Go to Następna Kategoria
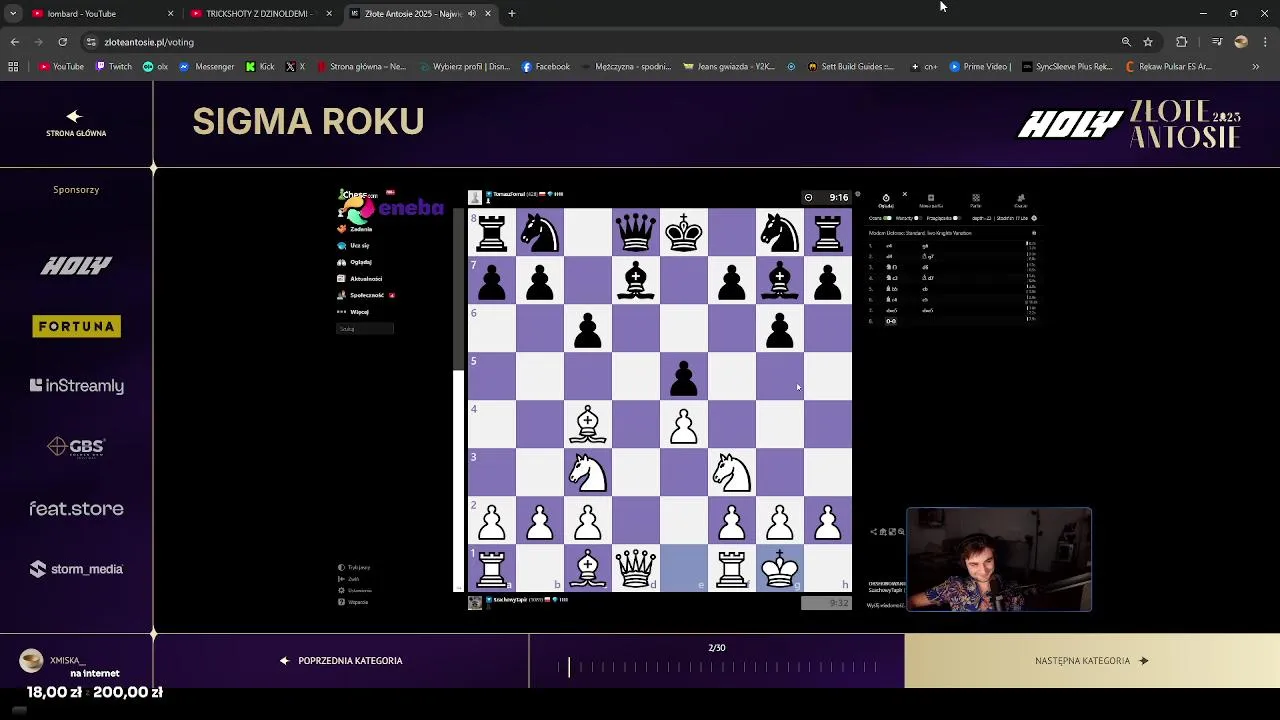Viewport: 1280px width, 720px height. click(1092, 660)
